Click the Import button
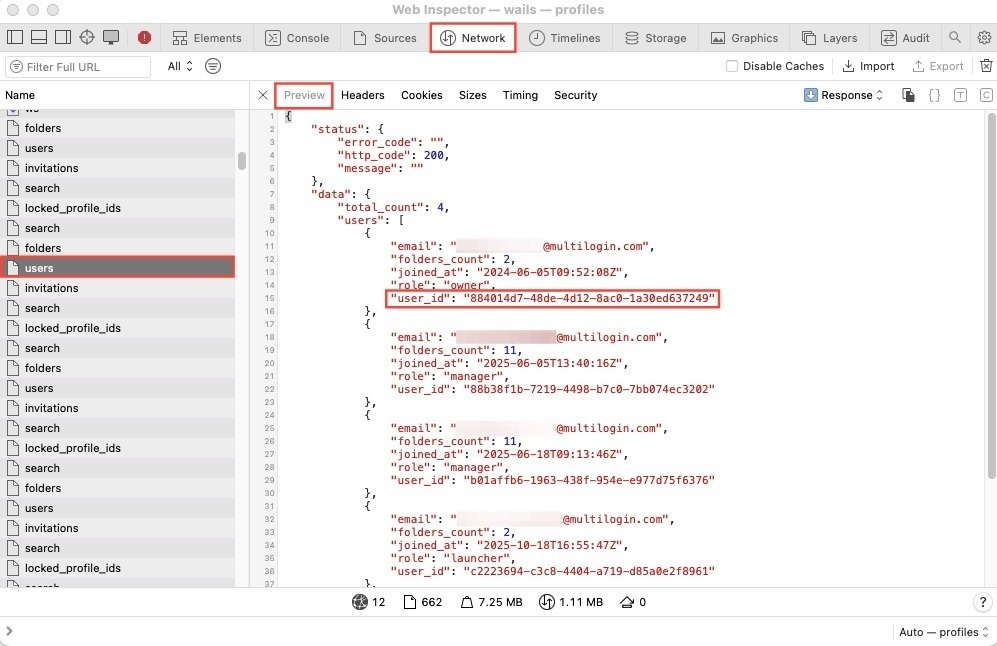The width and height of the screenshot is (997, 646). [867, 66]
